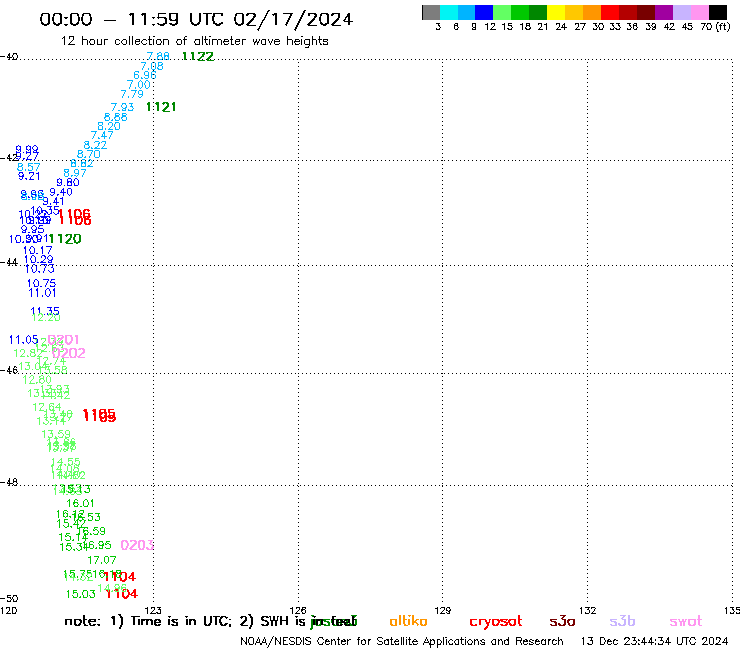Click the wave height value 9.21
The width and height of the screenshot is (740, 650).
click(29, 176)
